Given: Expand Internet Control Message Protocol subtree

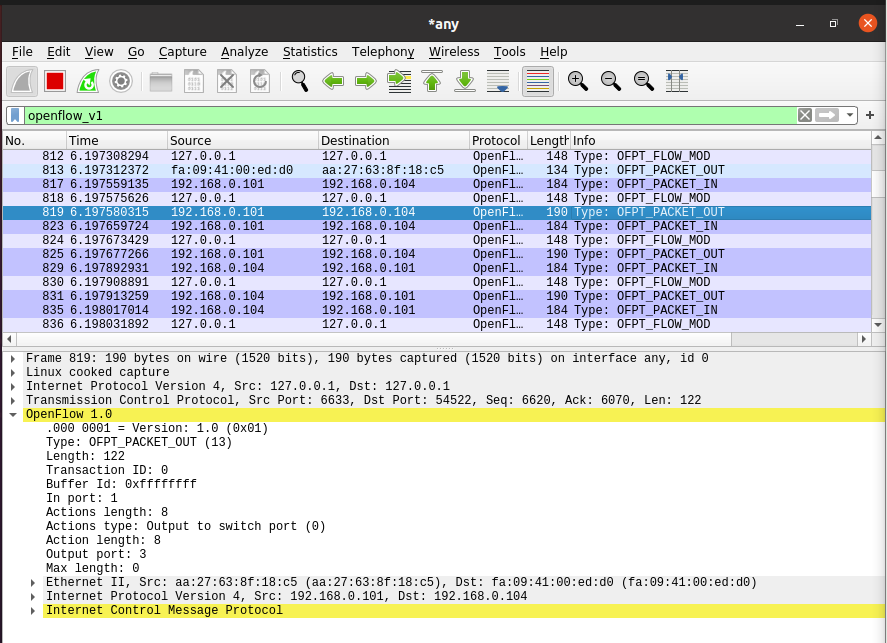Looking at the screenshot, I should pyautogui.click(x=33, y=611).
